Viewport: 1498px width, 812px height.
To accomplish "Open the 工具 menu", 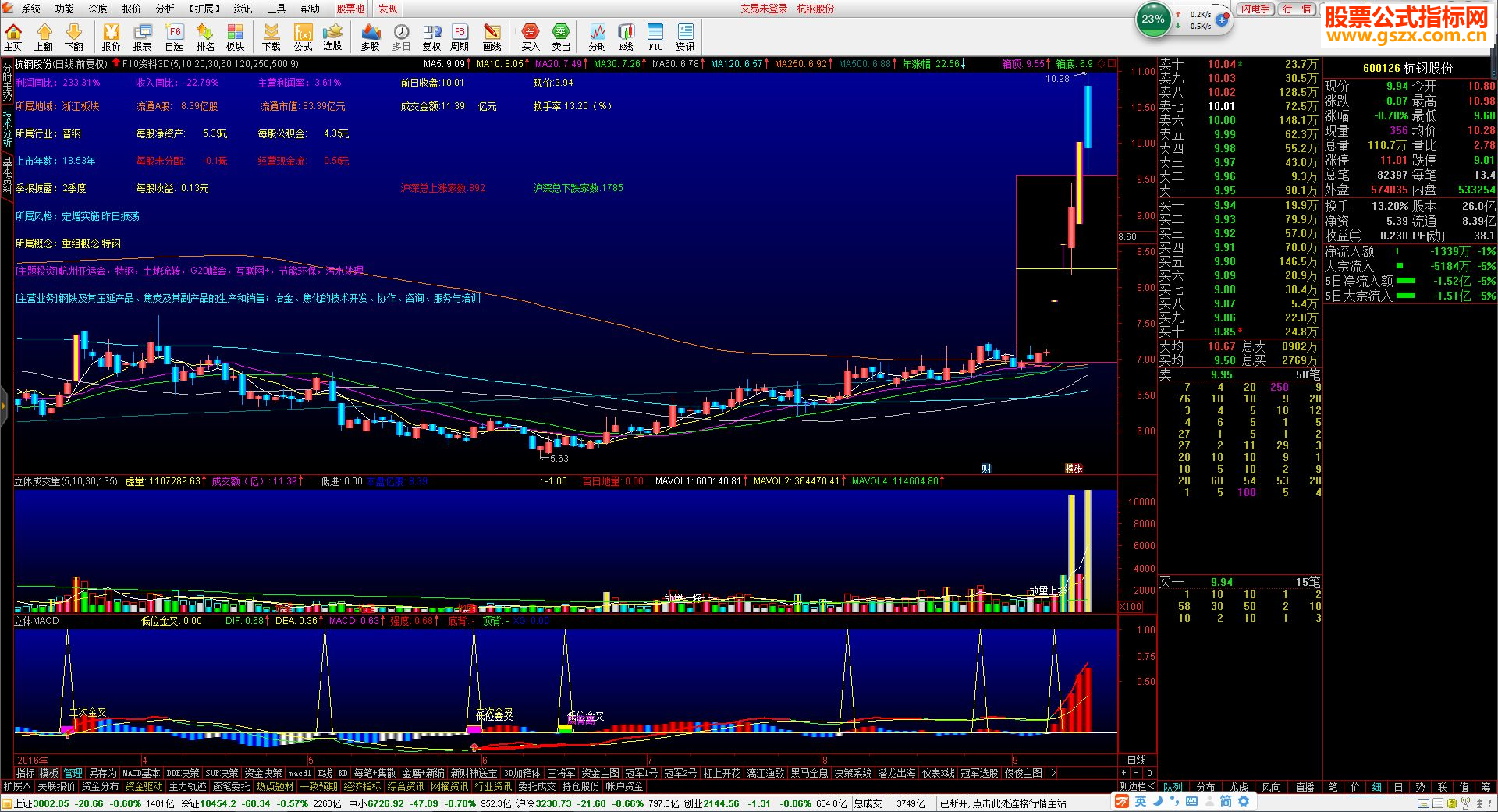I will tap(276, 9).
